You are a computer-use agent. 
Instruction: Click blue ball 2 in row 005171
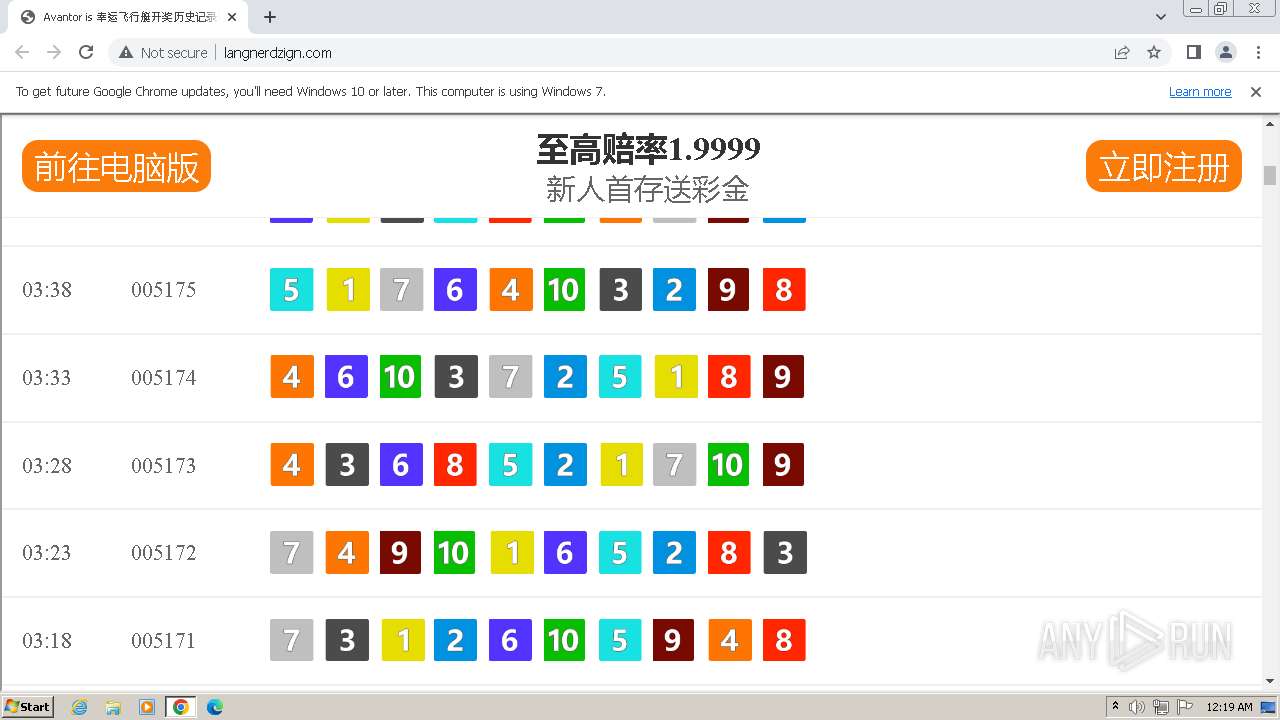(455, 640)
